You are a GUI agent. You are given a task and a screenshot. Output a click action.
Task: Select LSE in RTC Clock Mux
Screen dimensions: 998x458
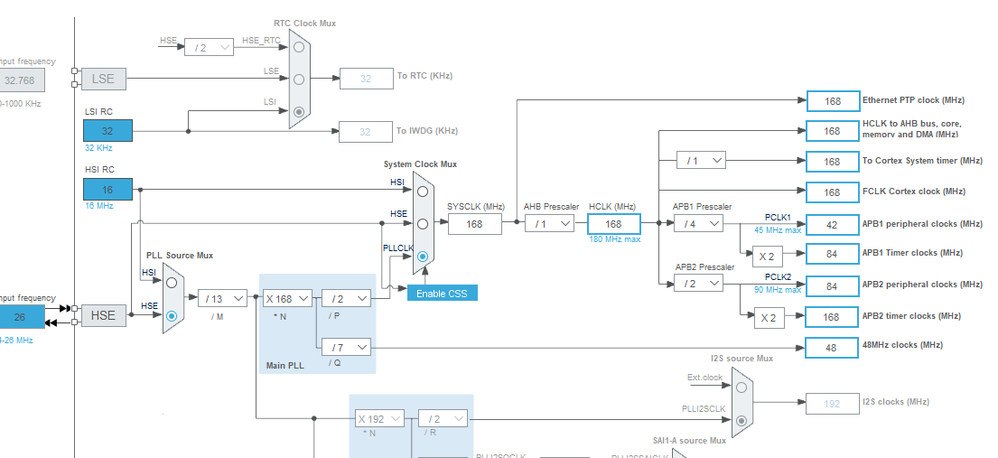tap(300, 80)
